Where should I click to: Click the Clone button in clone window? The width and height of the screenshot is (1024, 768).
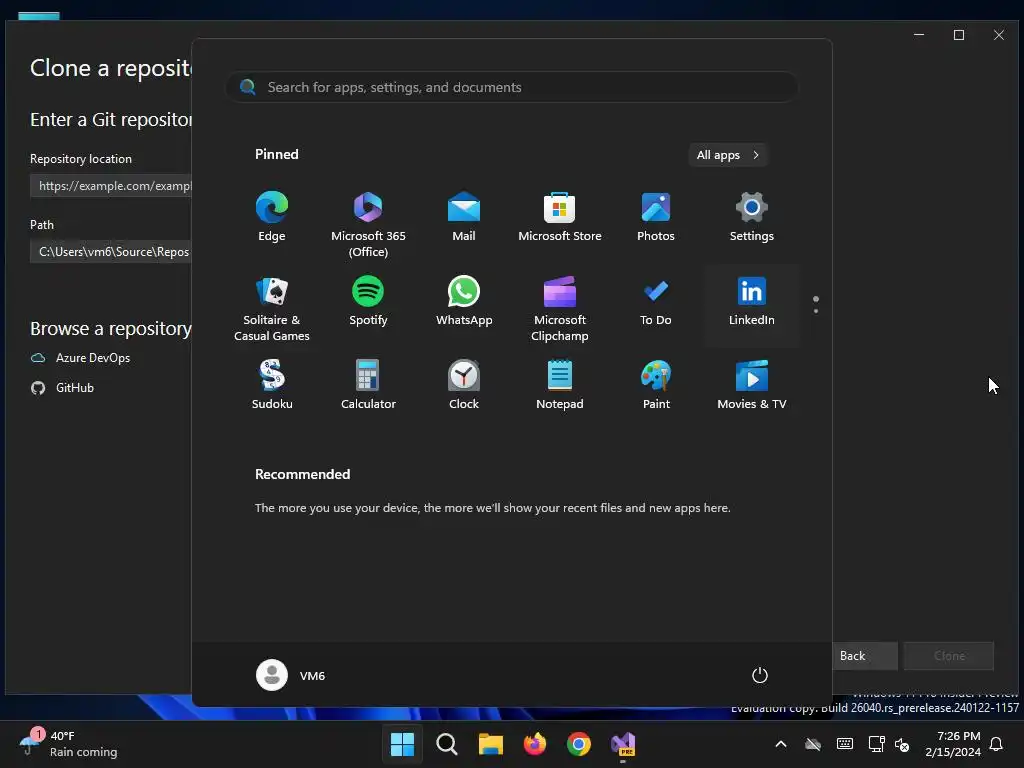[949, 656]
